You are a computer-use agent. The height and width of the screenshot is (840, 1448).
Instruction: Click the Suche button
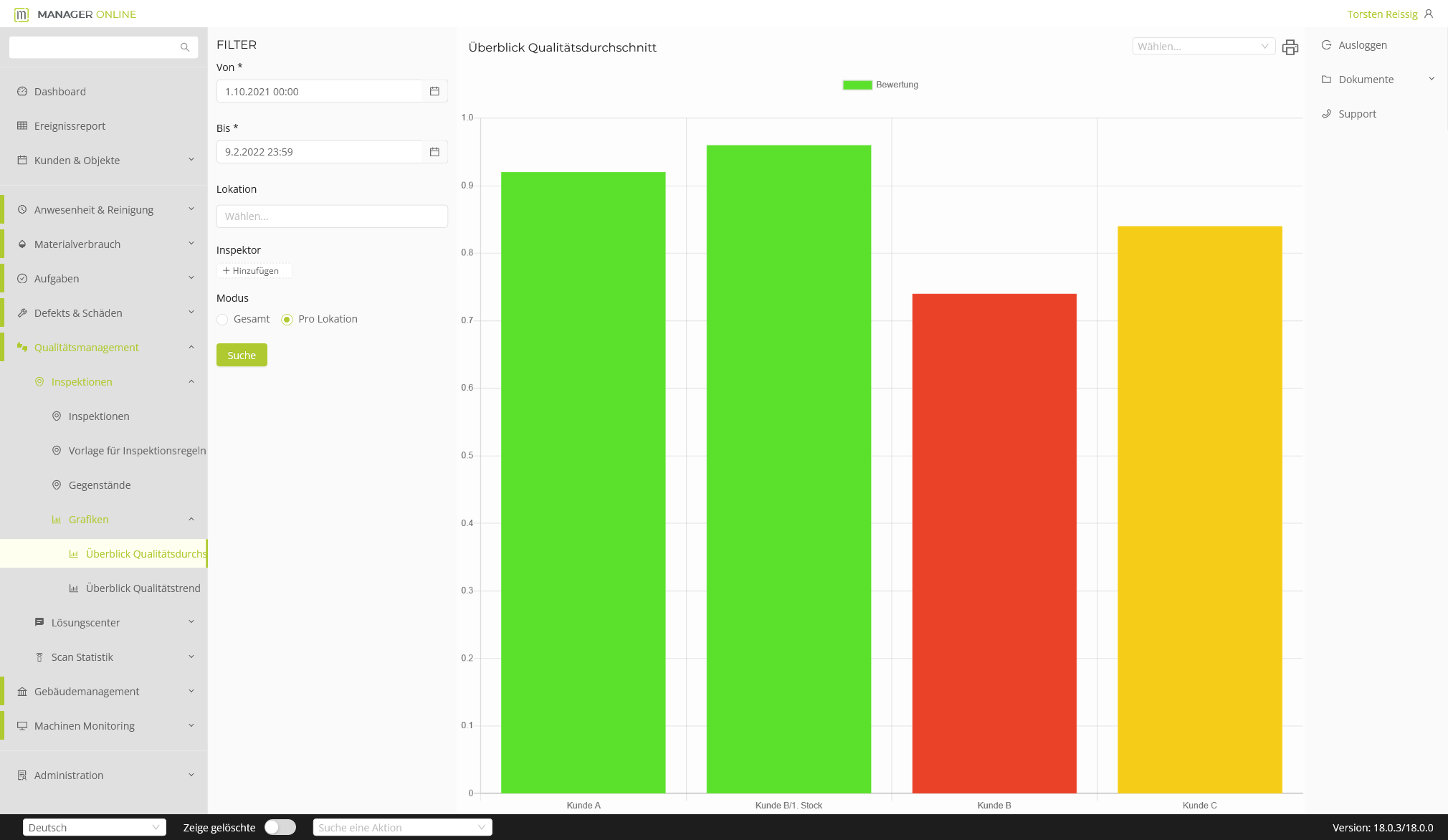click(x=242, y=355)
